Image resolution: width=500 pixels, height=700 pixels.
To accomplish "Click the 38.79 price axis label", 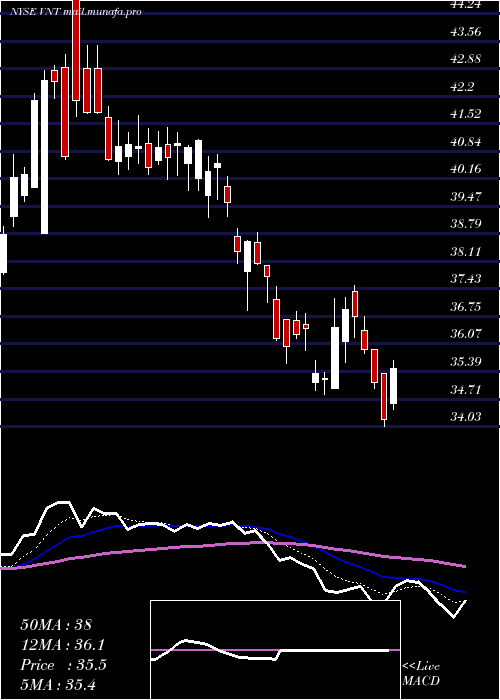I will point(466,224).
